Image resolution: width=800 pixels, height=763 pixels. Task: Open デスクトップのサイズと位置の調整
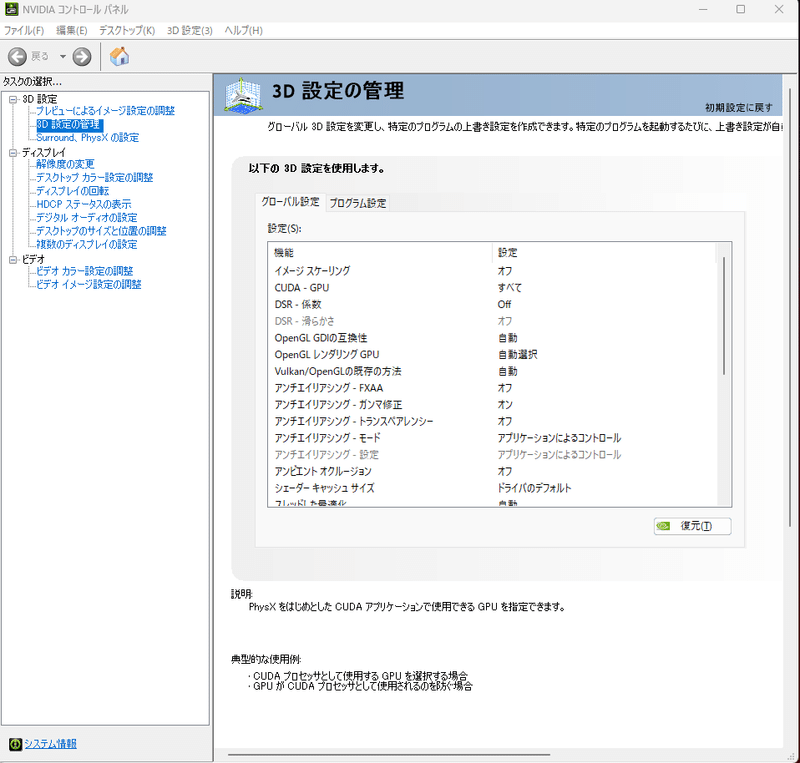tap(101, 231)
